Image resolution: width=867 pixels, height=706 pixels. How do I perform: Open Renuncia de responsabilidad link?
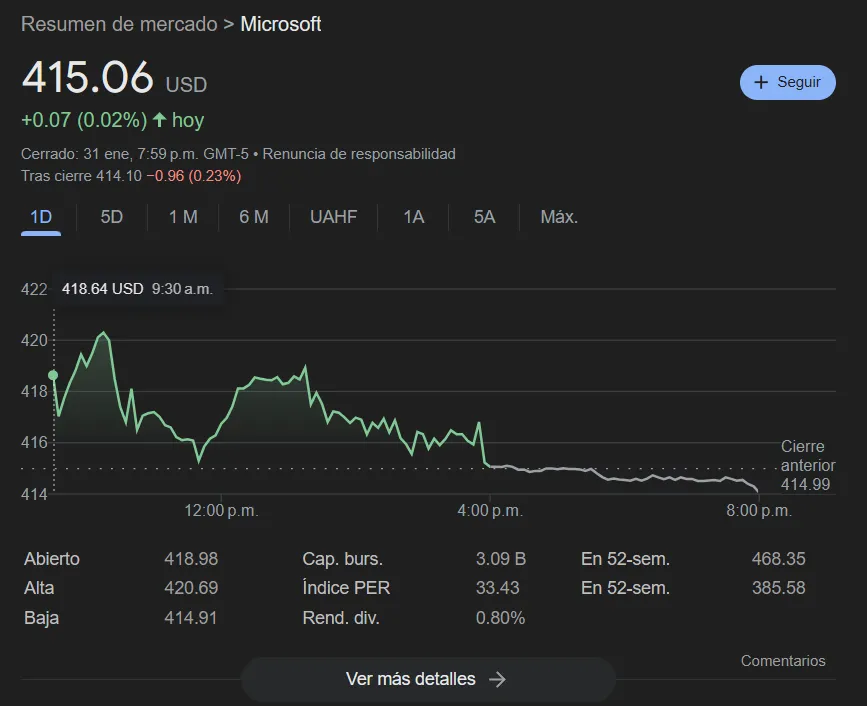click(x=359, y=154)
